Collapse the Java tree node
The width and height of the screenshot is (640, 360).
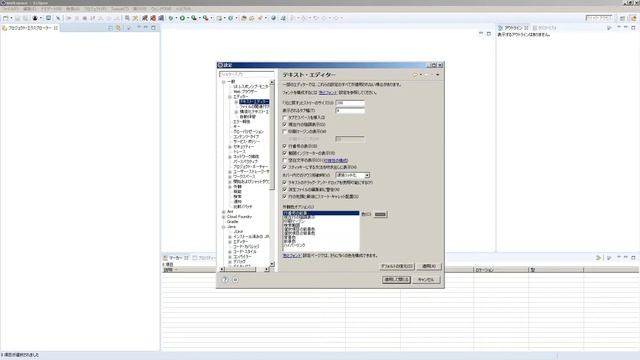pyautogui.click(x=224, y=227)
